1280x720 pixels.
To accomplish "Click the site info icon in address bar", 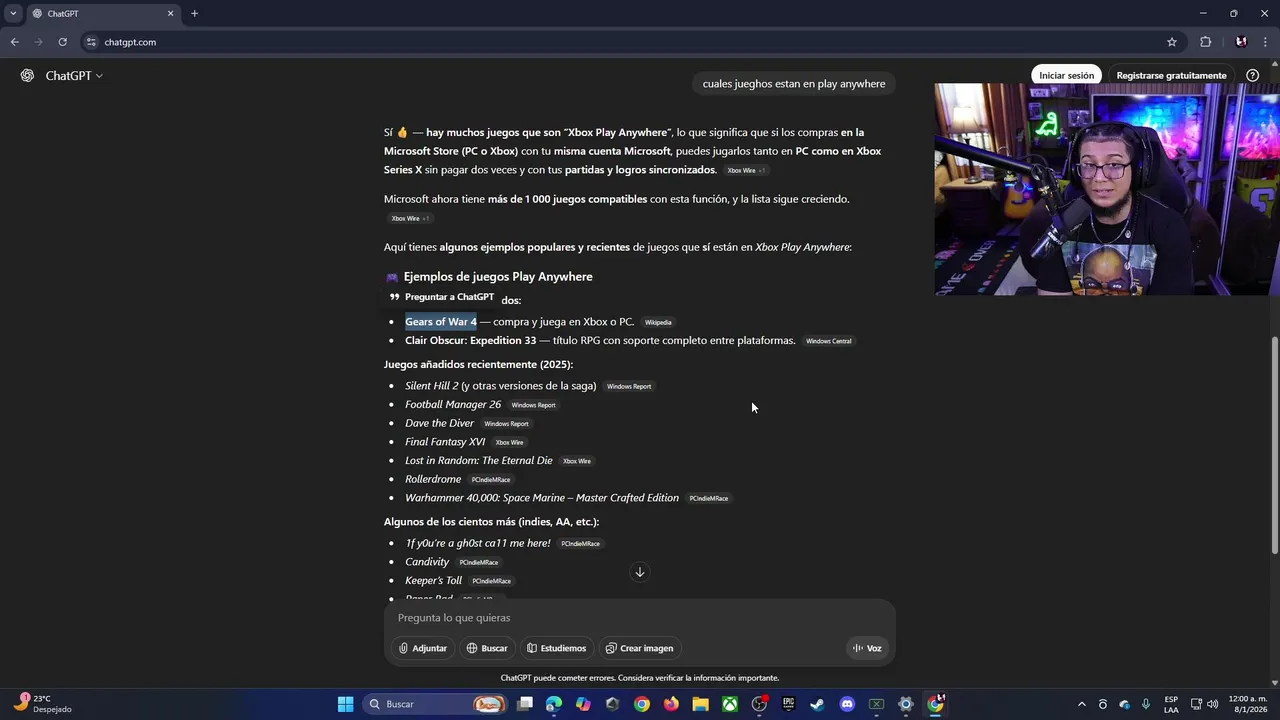I will [x=91, y=42].
